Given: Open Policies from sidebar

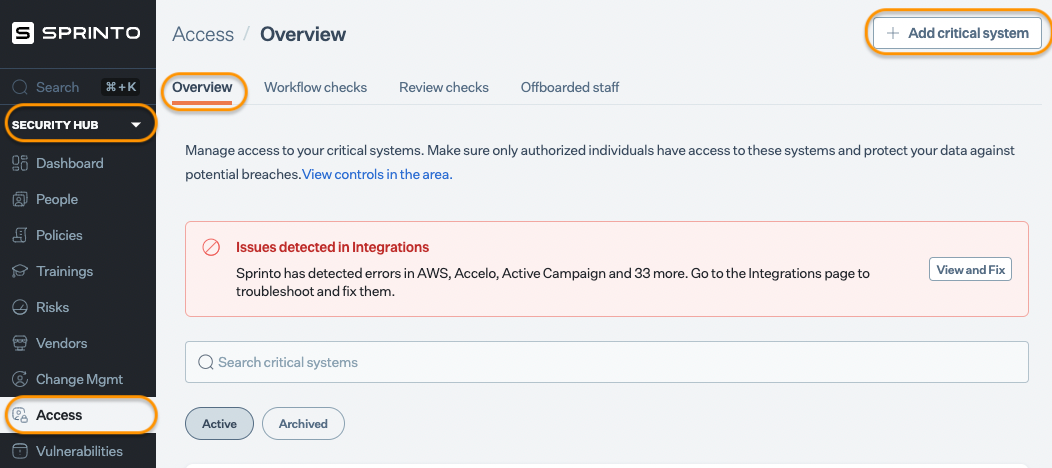Looking at the screenshot, I should [78, 235].
